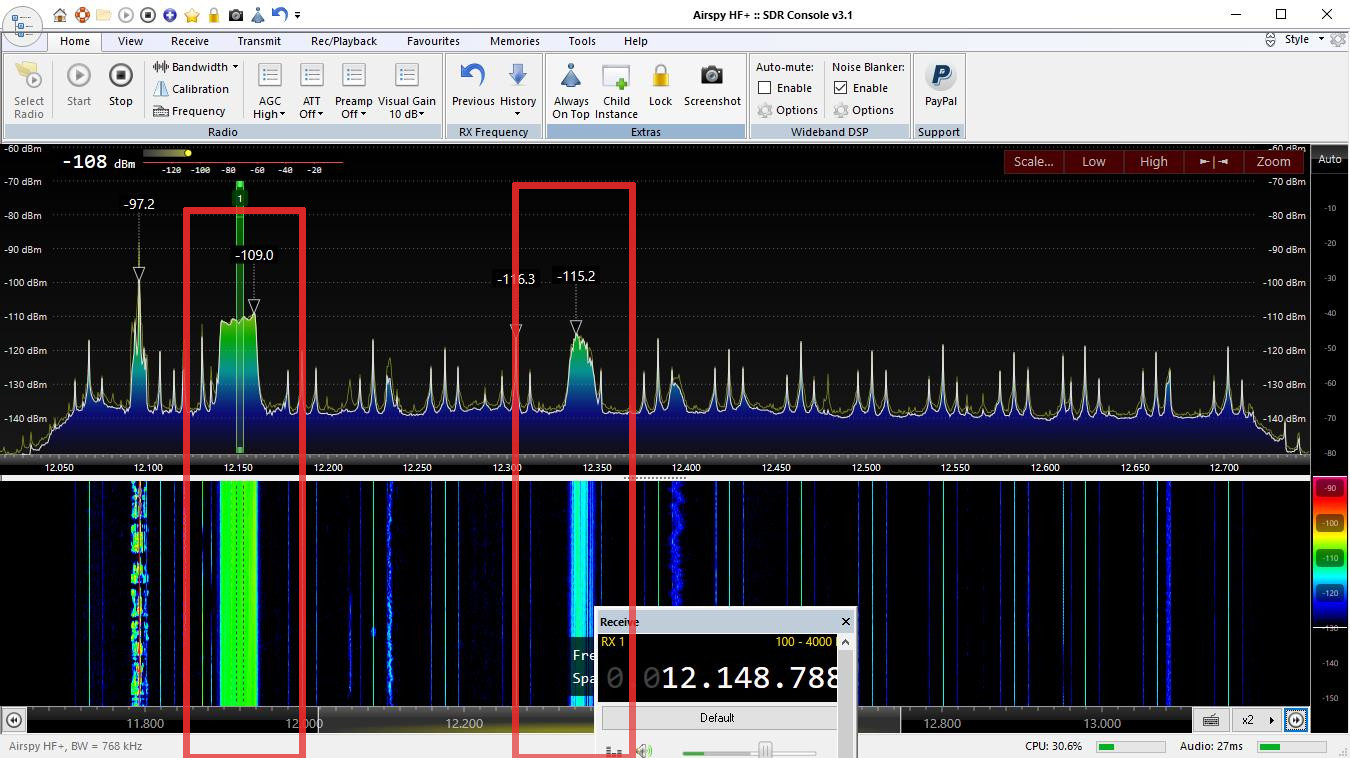Click the small padlock icon in quick access toolbar
This screenshot has height=758, width=1350.
tap(214, 15)
